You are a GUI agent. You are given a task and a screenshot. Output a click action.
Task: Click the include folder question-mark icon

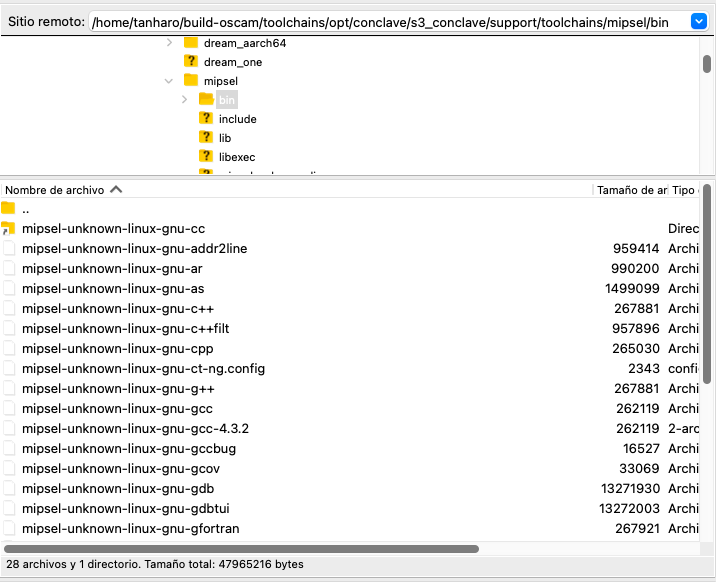(207, 119)
